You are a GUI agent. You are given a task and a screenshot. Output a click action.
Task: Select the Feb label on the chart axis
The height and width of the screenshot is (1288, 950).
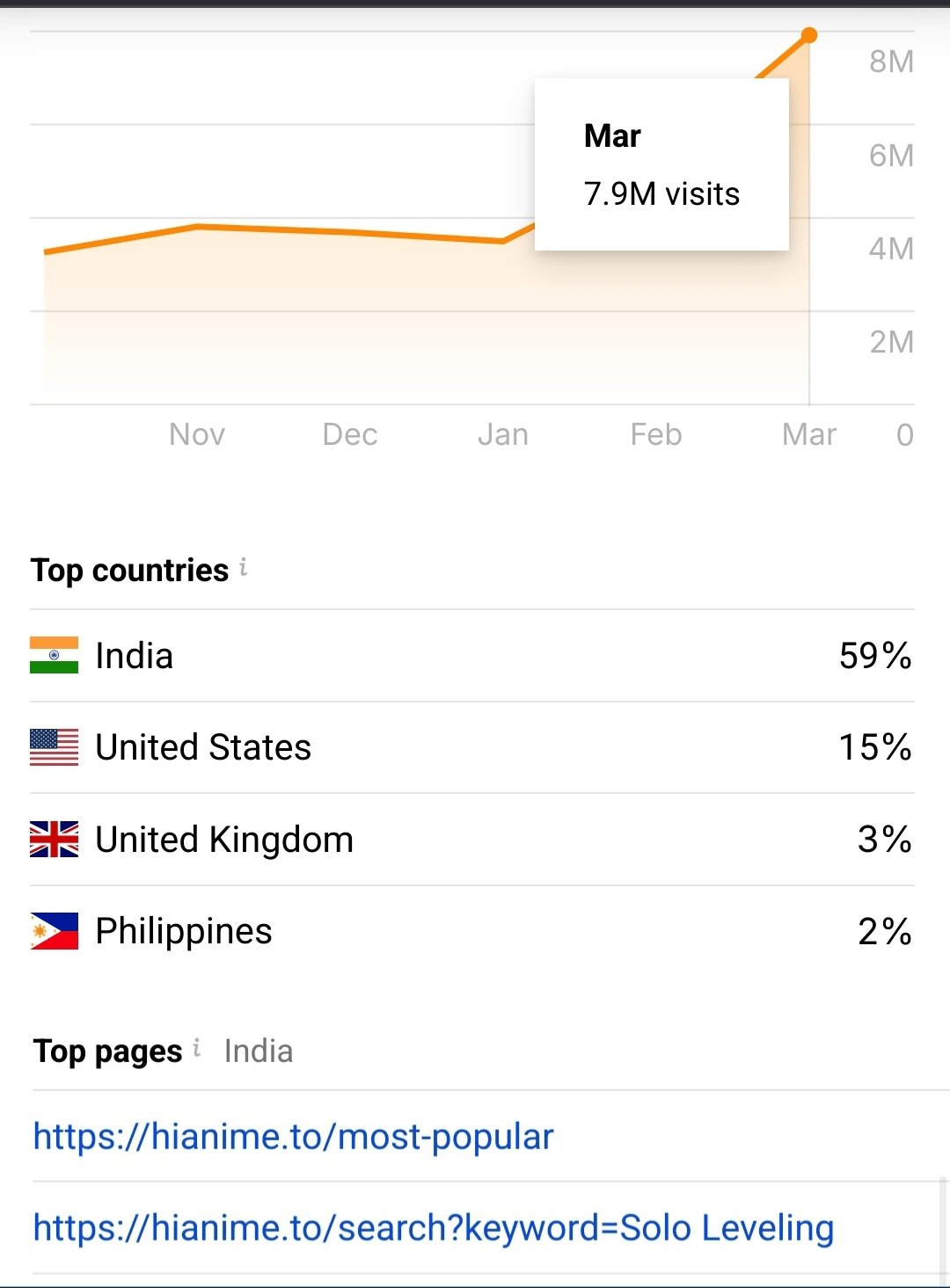pos(656,434)
